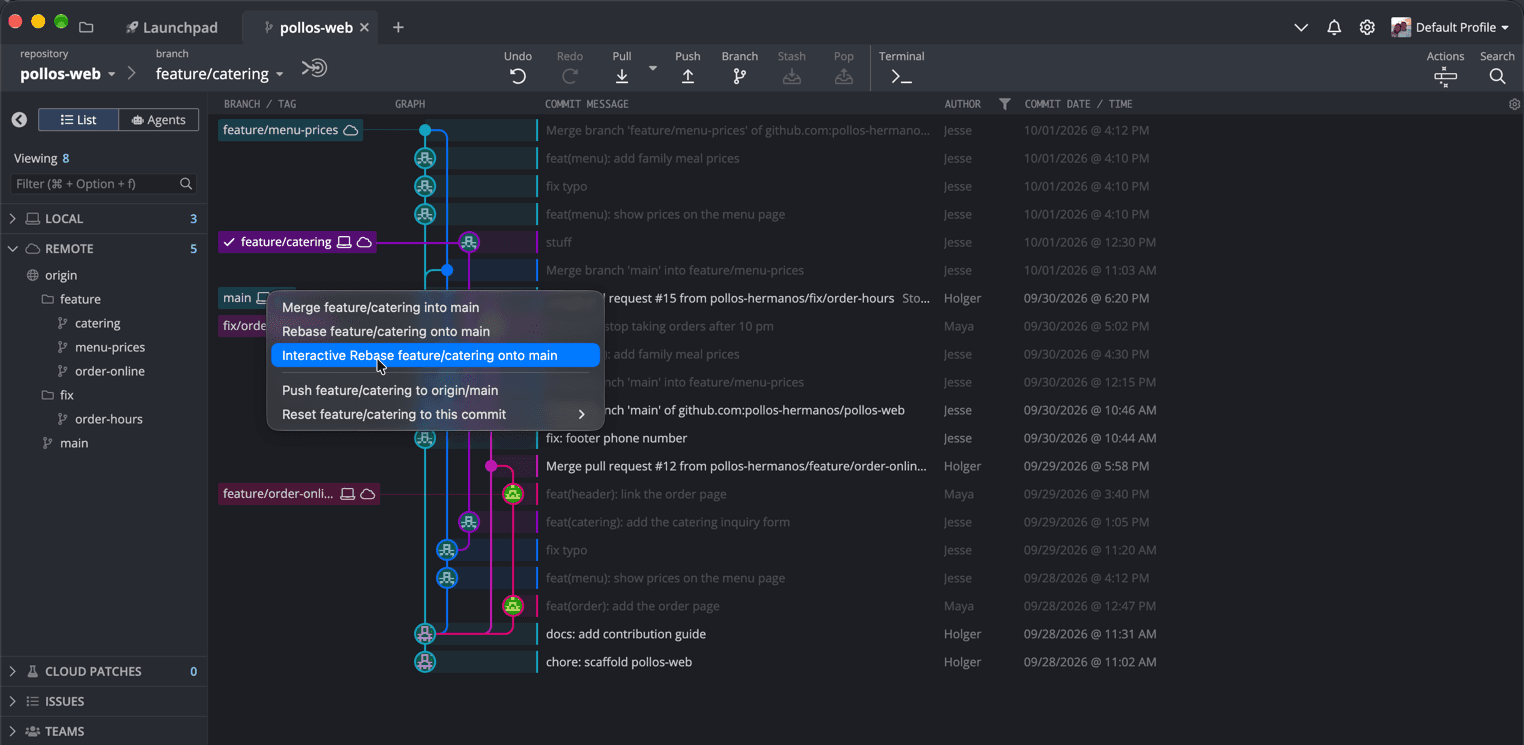1524x745 pixels.
Task: Open the notifications bell
Action: [1334, 27]
